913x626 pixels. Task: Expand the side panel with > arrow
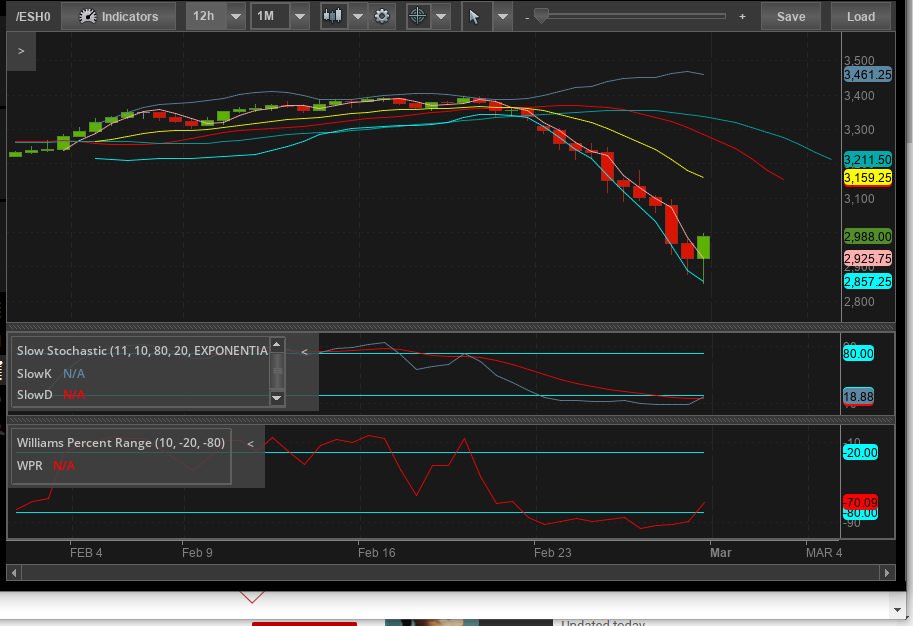(x=22, y=51)
